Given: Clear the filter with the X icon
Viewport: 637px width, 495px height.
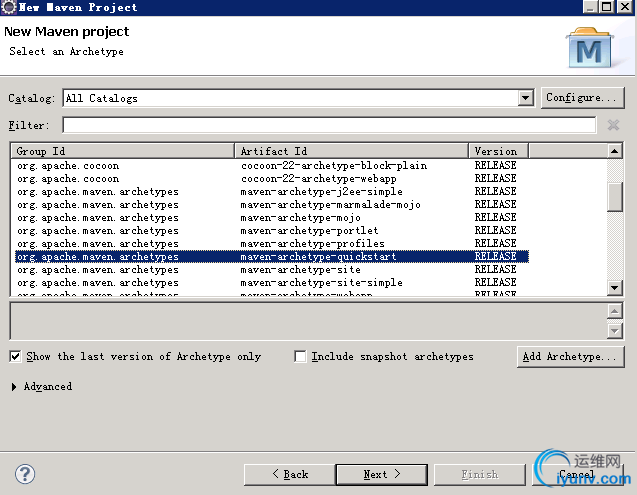Looking at the screenshot, I should click(x=613, y=125).
